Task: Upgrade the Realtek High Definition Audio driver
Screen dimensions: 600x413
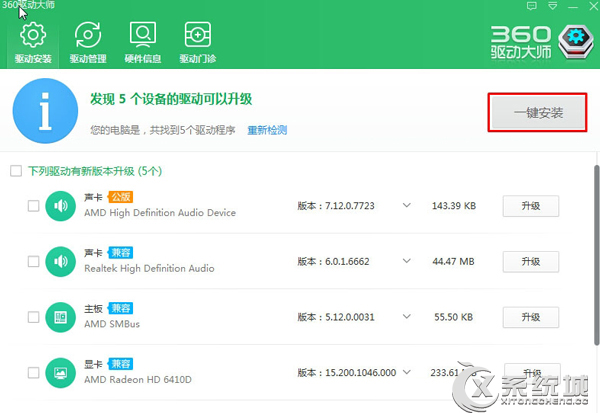Action: (x=531, y=261)
